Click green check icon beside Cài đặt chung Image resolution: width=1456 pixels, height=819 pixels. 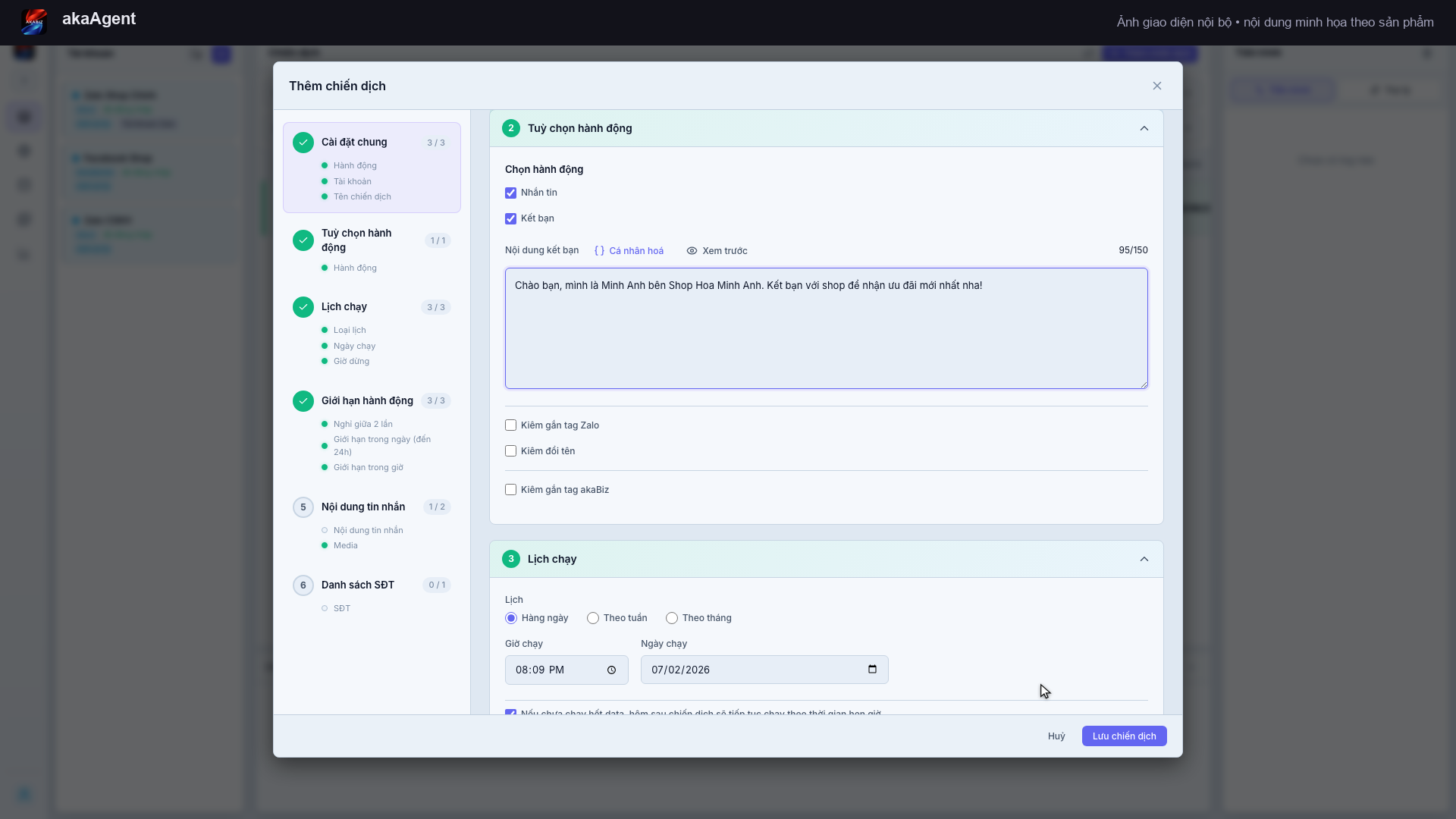(x=303, y=143)
